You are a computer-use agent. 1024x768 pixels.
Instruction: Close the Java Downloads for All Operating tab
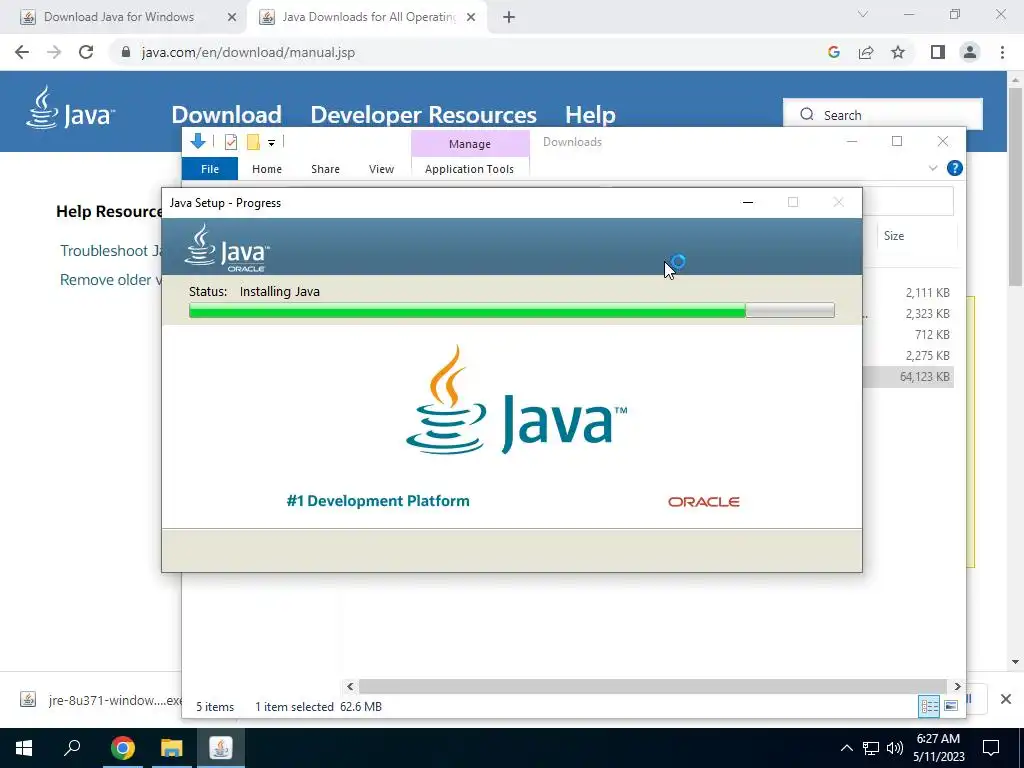(x=471, y=17)
